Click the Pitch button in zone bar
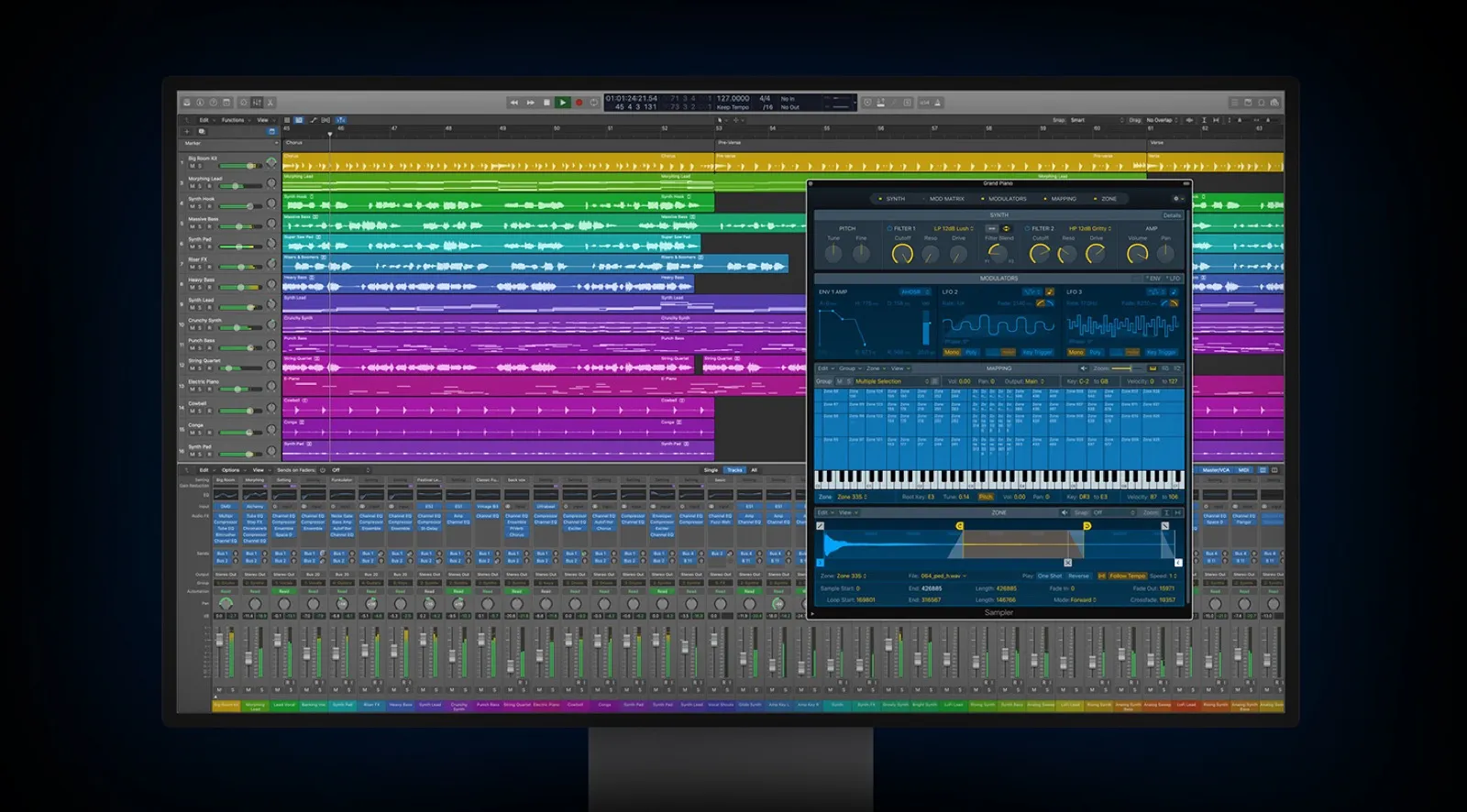The image size is (1467, 812). pos(986,497)
